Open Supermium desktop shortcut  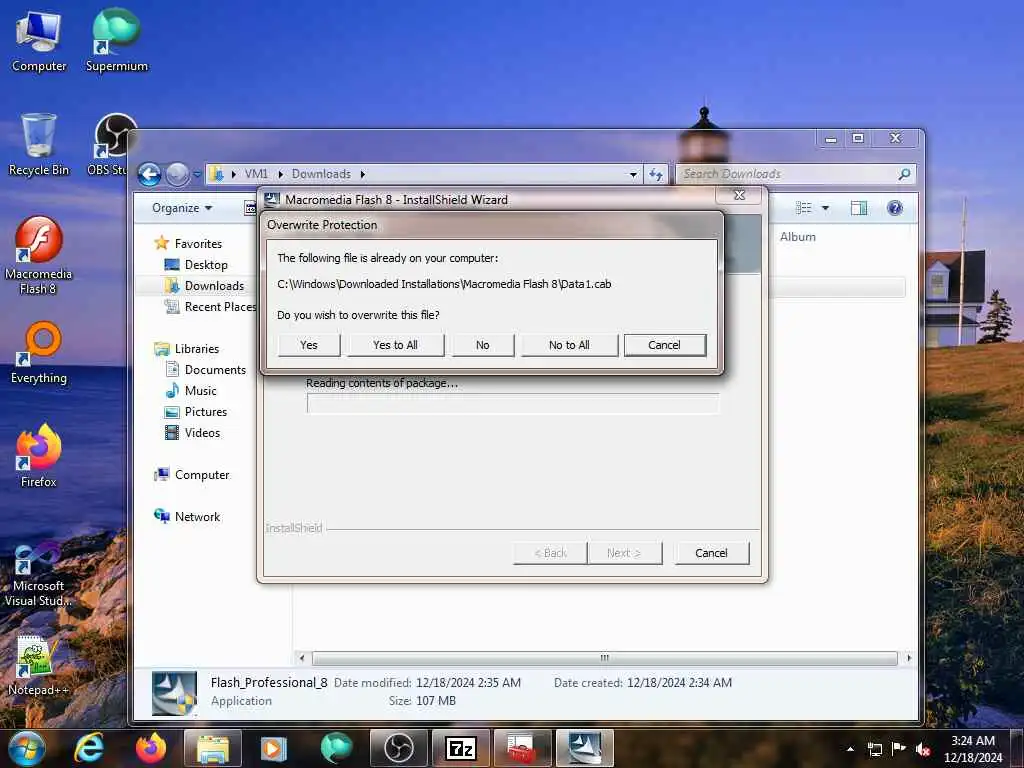coord(117,41)
